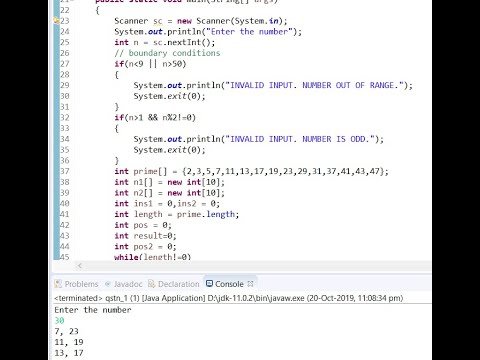Screen dimensions: 480x360
Task: Click line number 29 in the gutter
Action: tap(65, 85)
